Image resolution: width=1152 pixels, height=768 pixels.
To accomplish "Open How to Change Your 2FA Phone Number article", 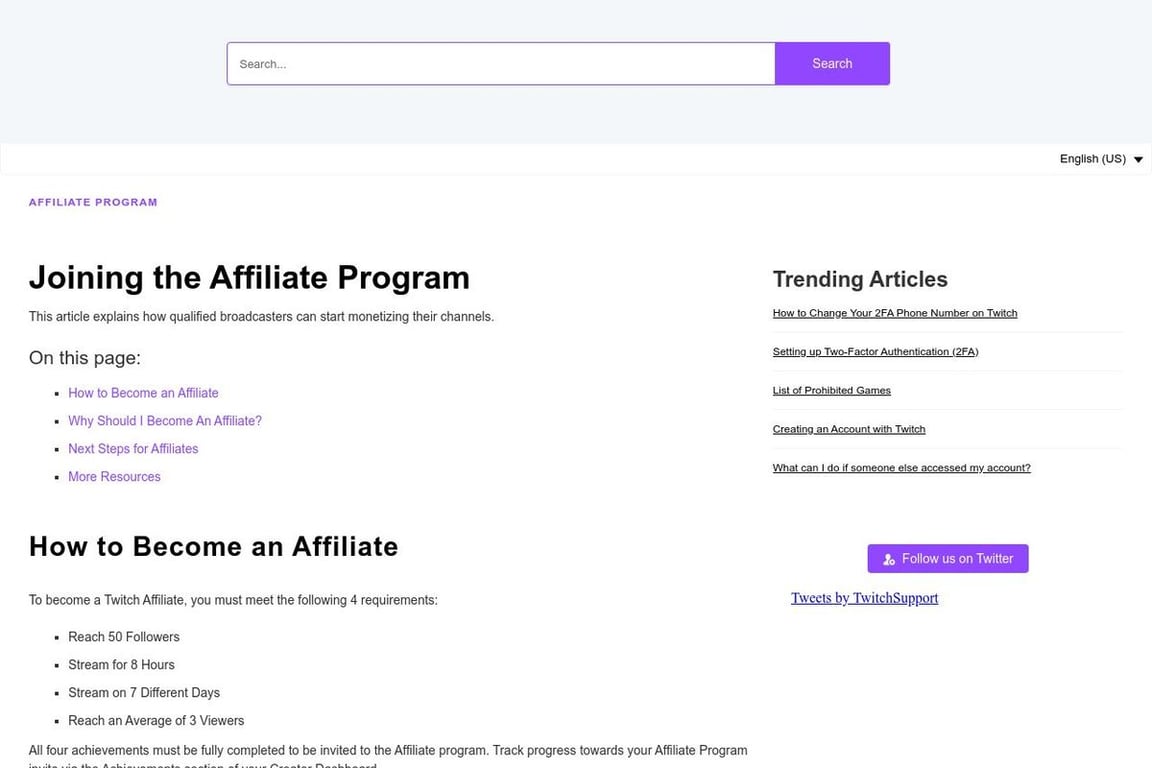I will 895,313.
